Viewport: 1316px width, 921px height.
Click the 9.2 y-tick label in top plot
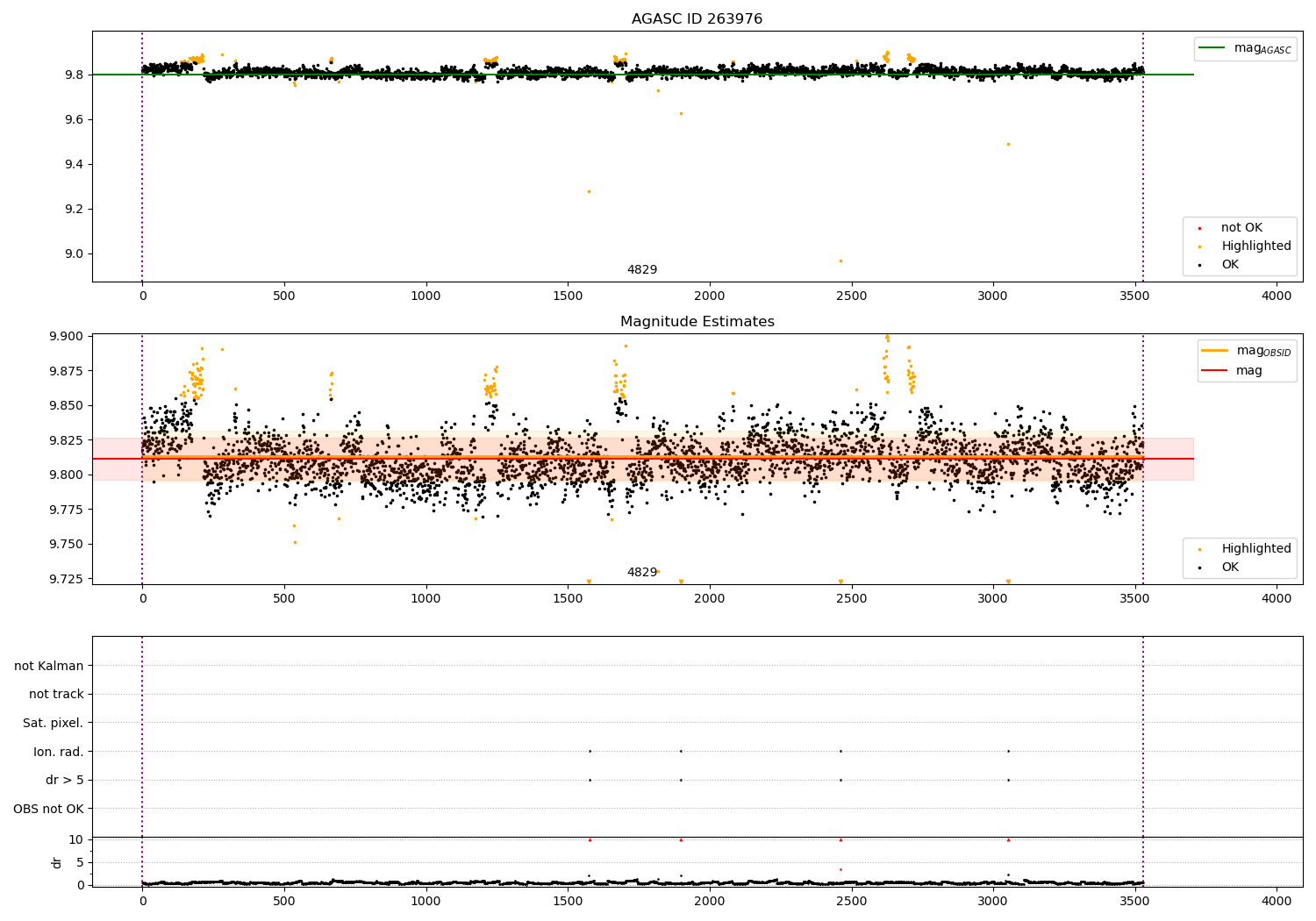pos(74,209)
